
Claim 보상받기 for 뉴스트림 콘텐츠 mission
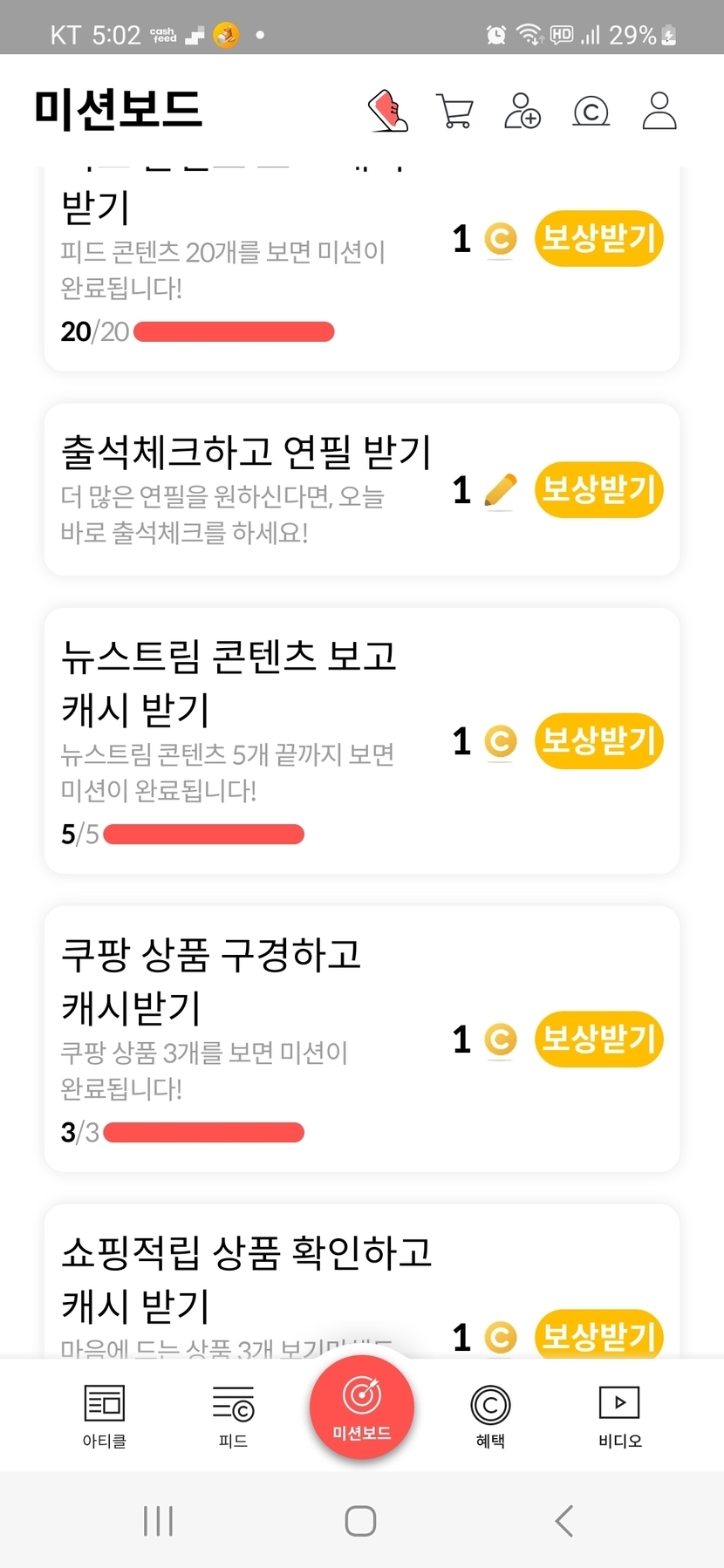point(598,741)
